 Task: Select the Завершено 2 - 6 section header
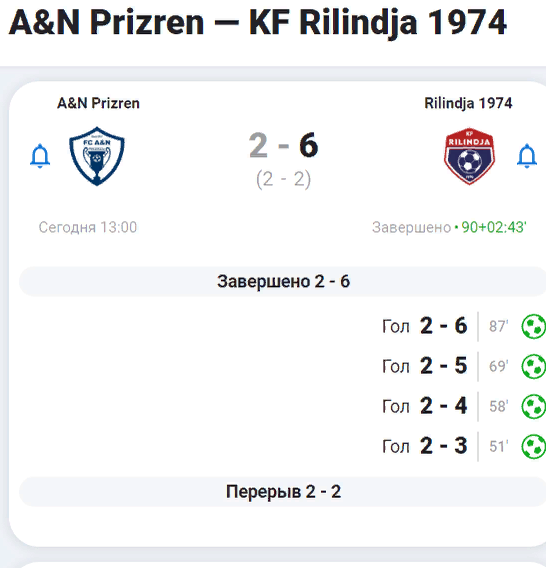pyautogui.click(x=283, y=281)
